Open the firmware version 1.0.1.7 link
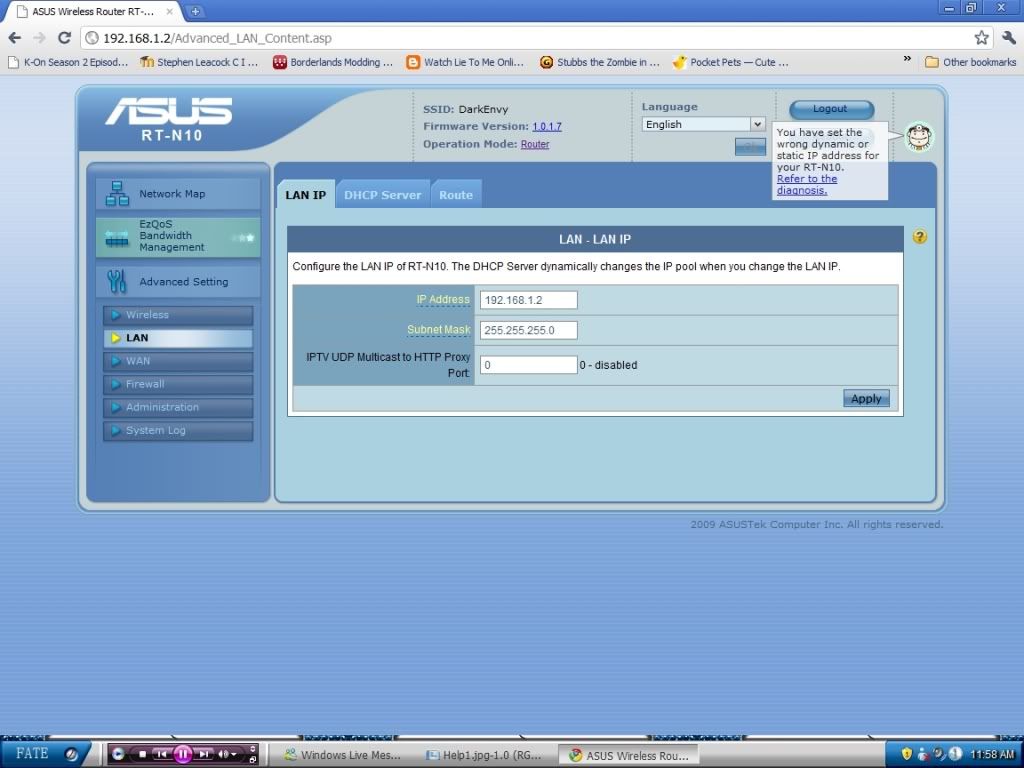The height and width of the screenshot is (768, 1024). tap(547, 127)
